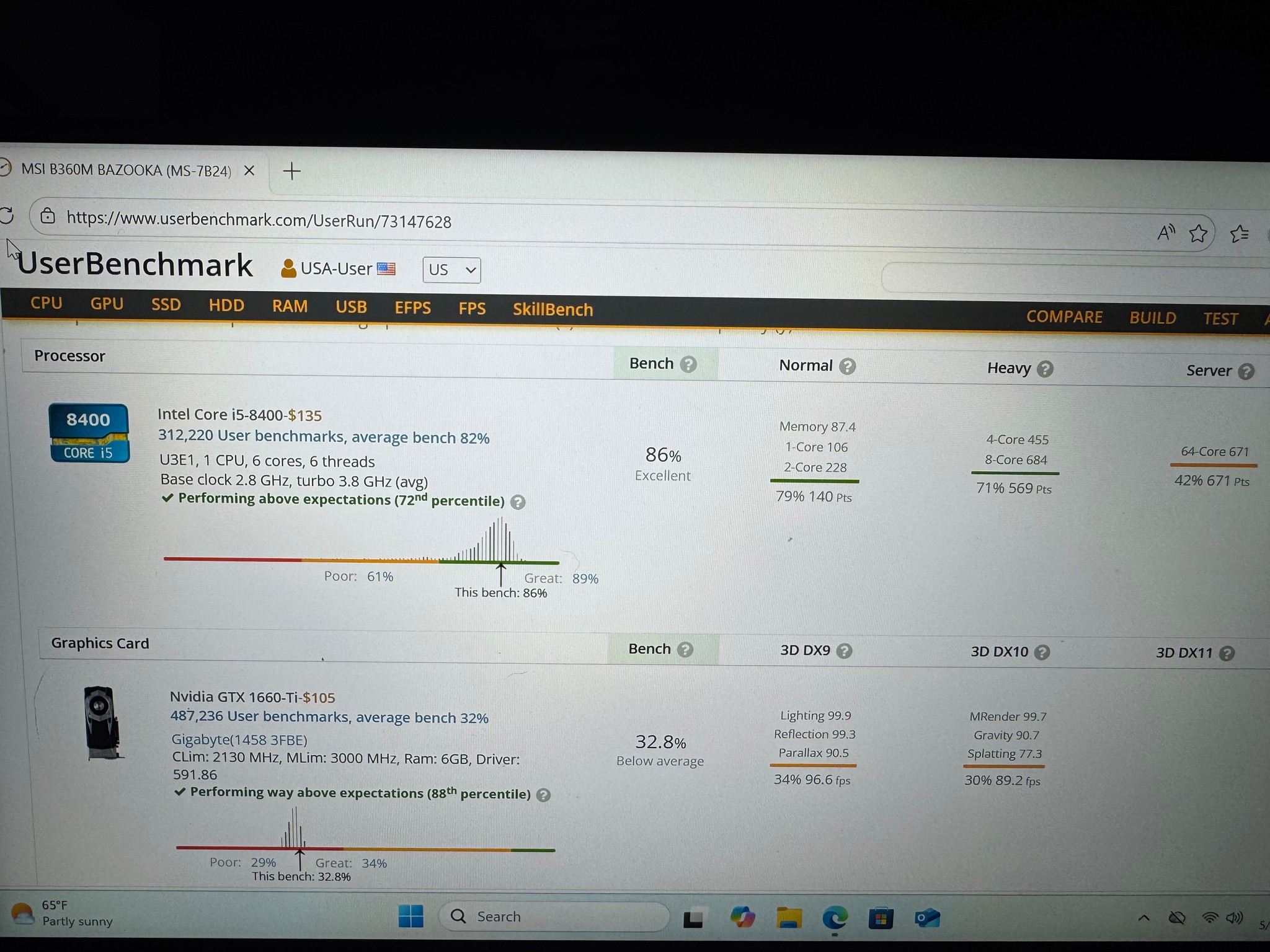Click TEST in the navigation bar
The height and width of the screenshot is (952, 1270).
pyautogui.click(x=1220, y=319)
